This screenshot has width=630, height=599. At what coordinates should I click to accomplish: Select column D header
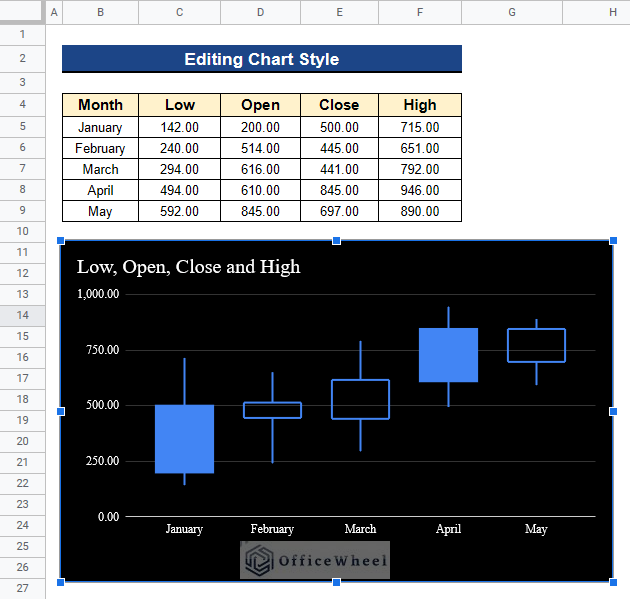[260, 12]
